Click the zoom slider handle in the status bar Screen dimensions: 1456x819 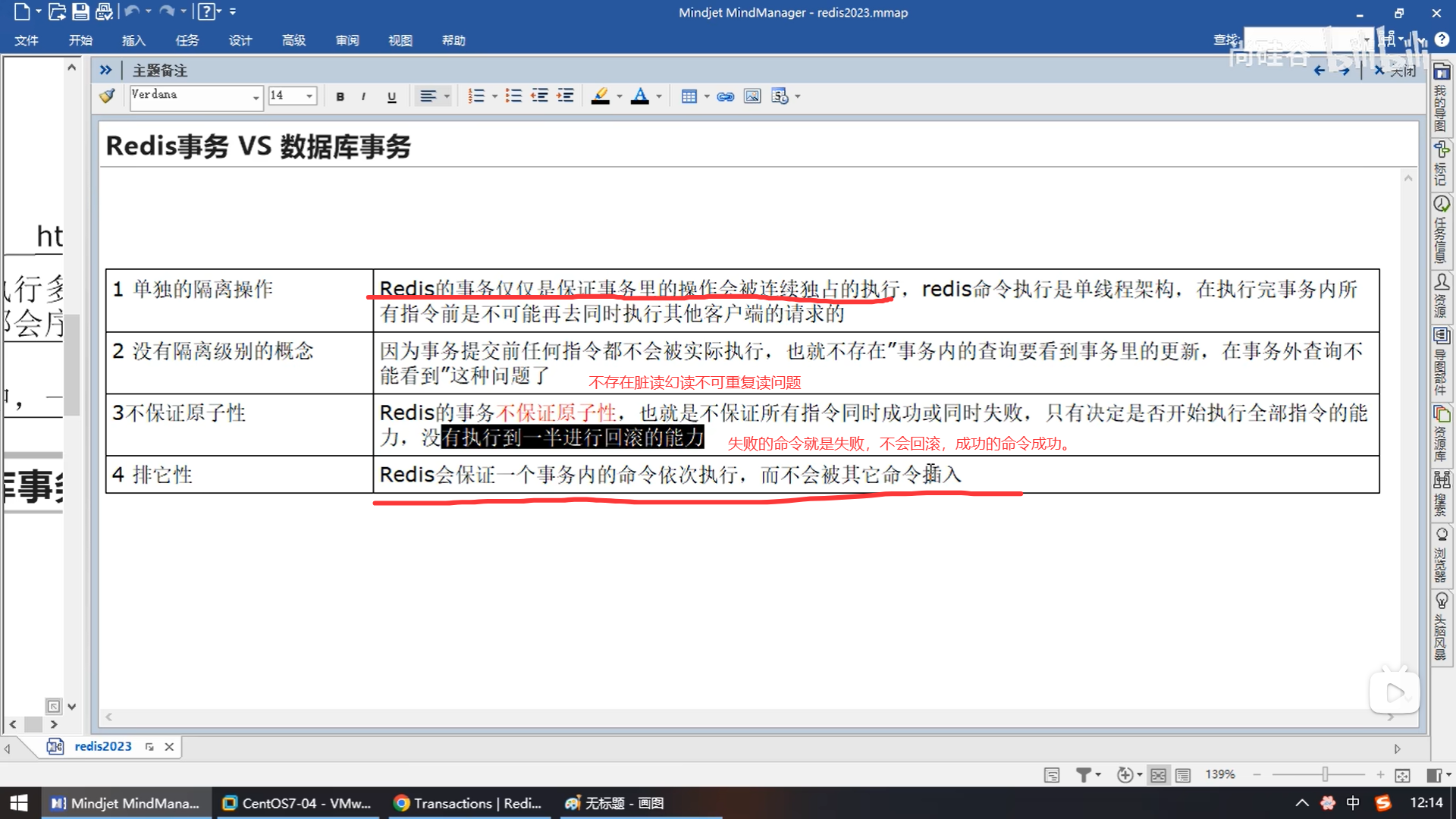click(1325, 774)
